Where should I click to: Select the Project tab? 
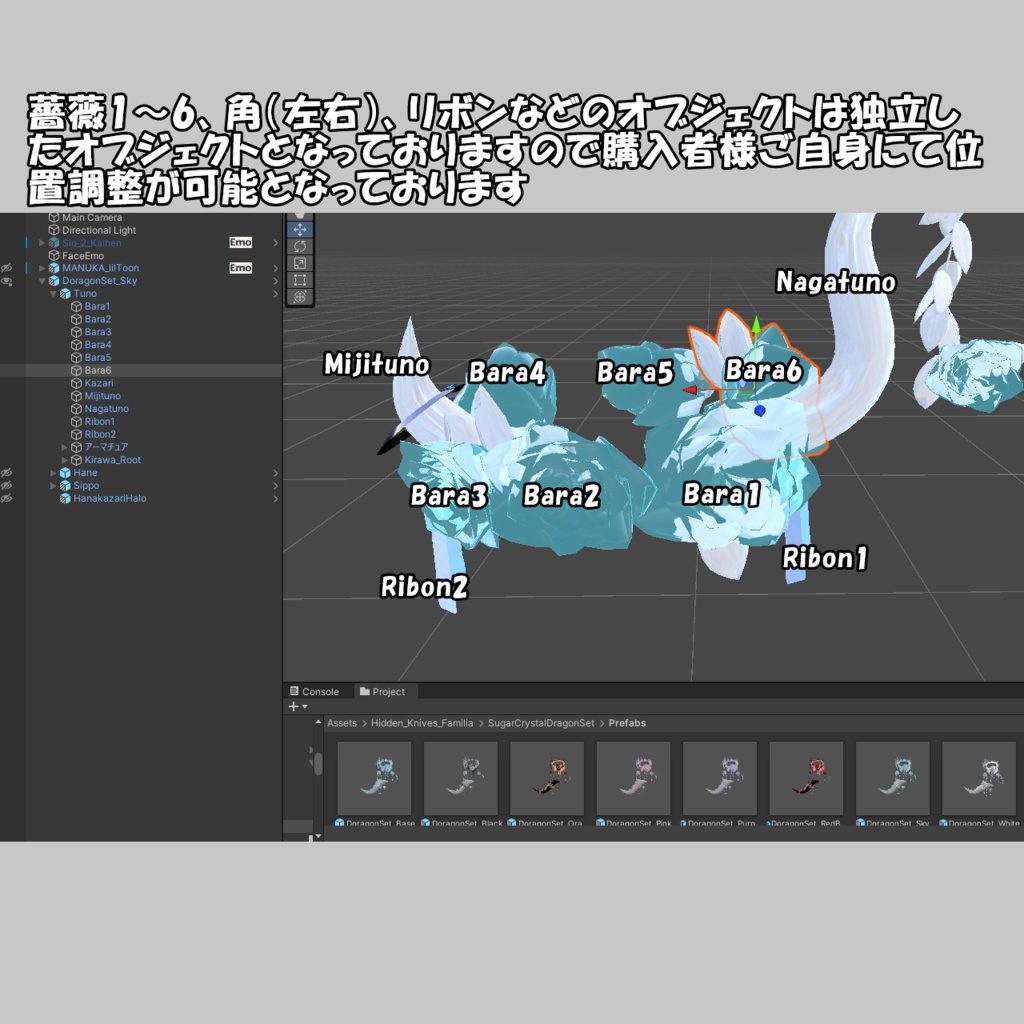(x=385, y=691)
